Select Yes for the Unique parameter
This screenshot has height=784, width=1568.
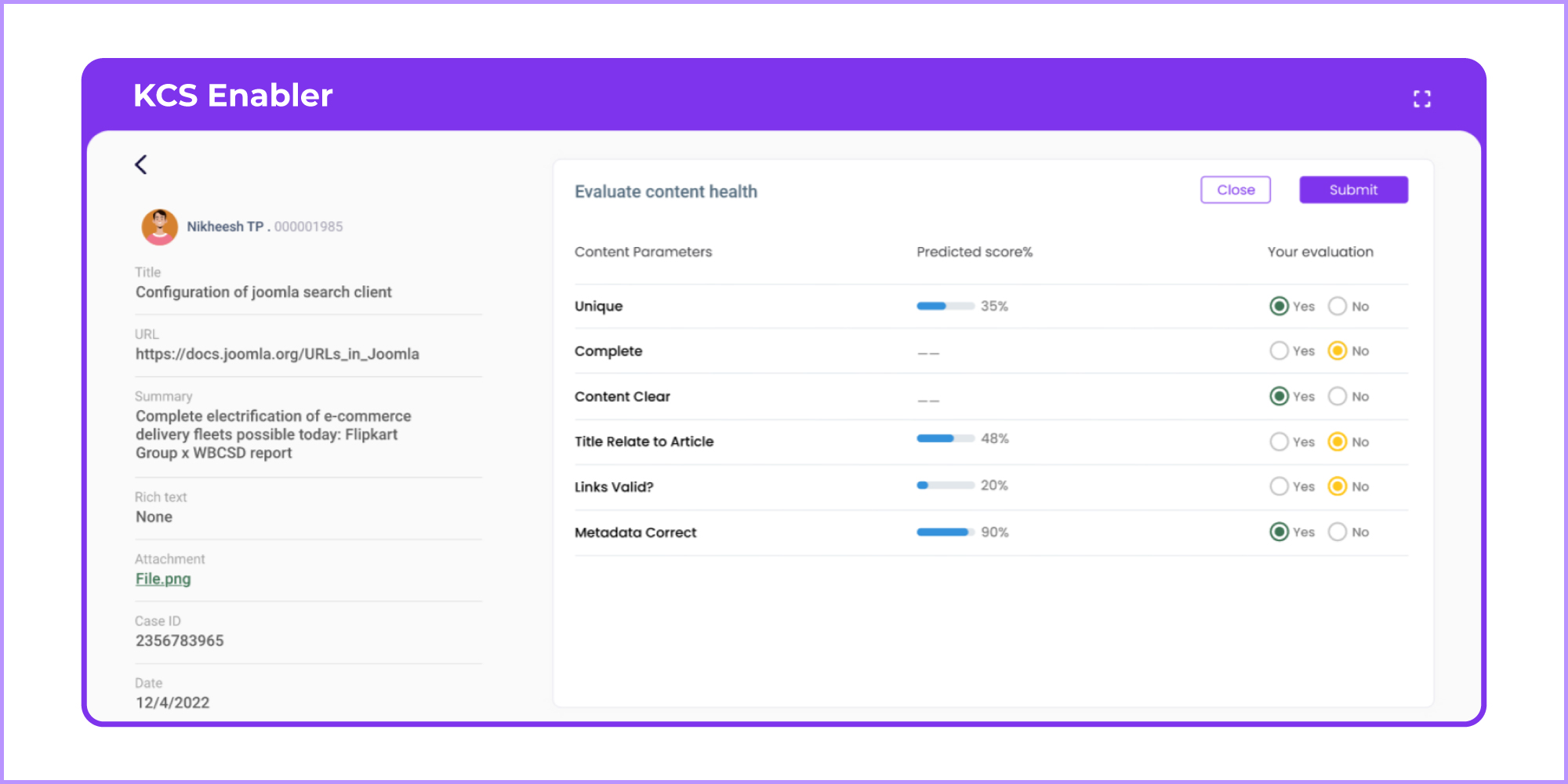click(x=1279, y=306)
